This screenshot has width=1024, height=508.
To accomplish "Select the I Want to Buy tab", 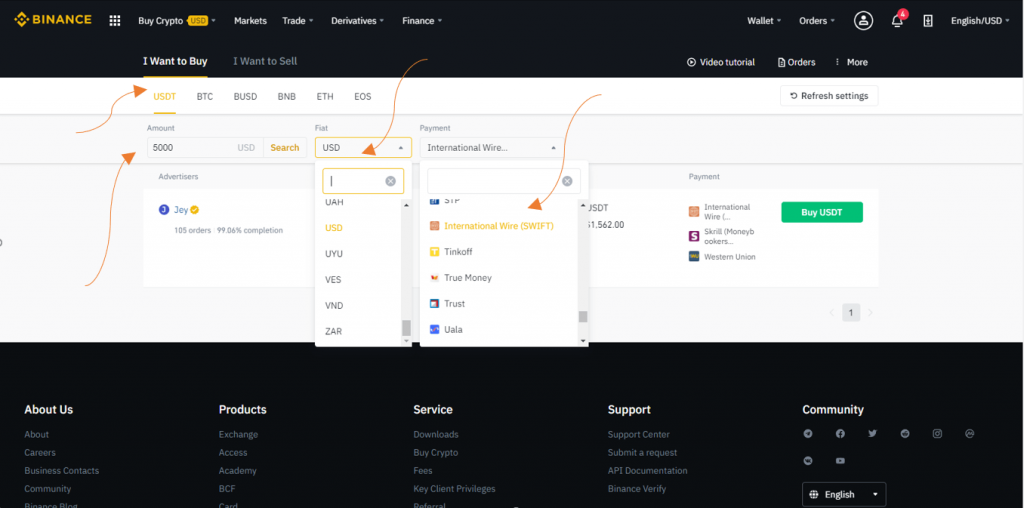I will click(x=175, y=61).
